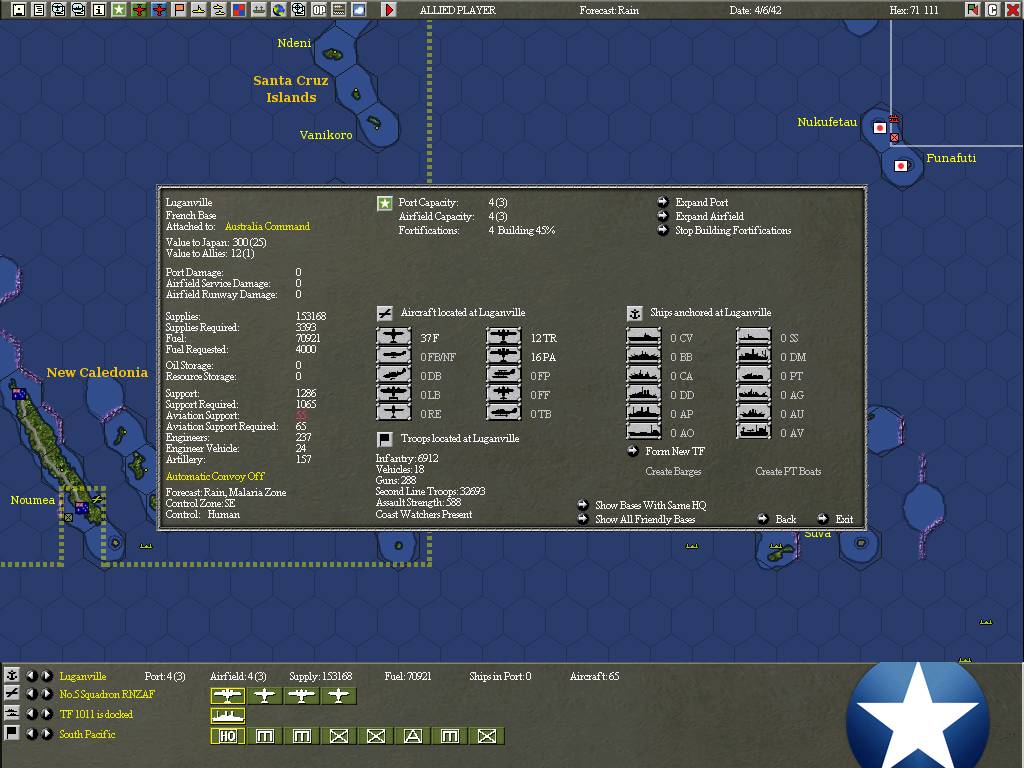
Task: Click the next arrow in Luganville row
Action: [46, 676]
